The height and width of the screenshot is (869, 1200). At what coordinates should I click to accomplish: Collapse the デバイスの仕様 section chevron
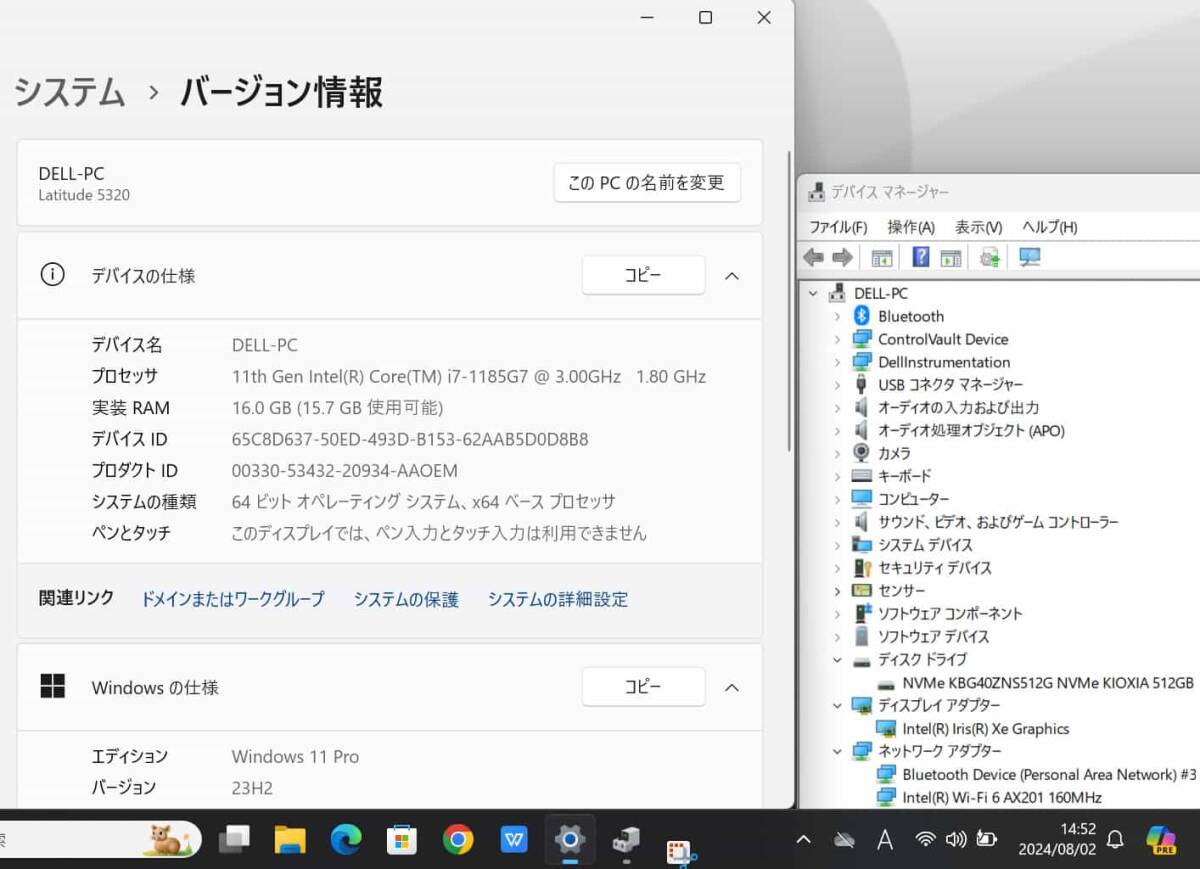tap(731, 276)
